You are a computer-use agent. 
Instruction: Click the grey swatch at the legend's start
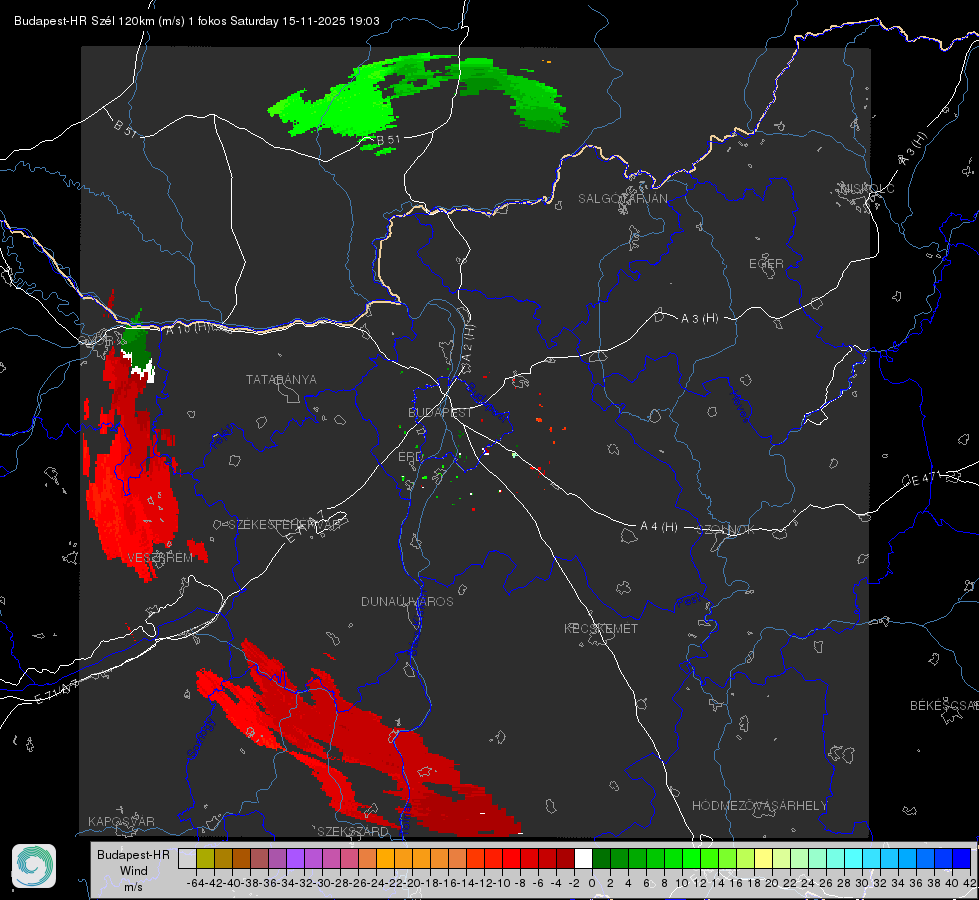tap(187, 858)
